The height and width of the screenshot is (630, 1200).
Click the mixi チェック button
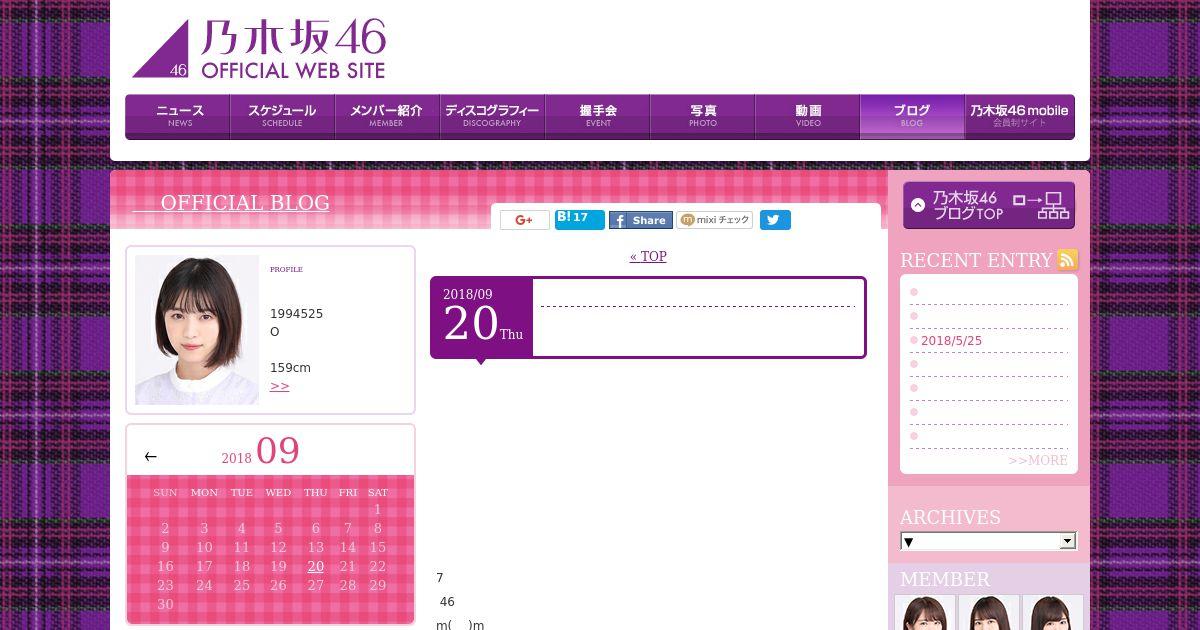pyautogui.click(x=715, y=220)
